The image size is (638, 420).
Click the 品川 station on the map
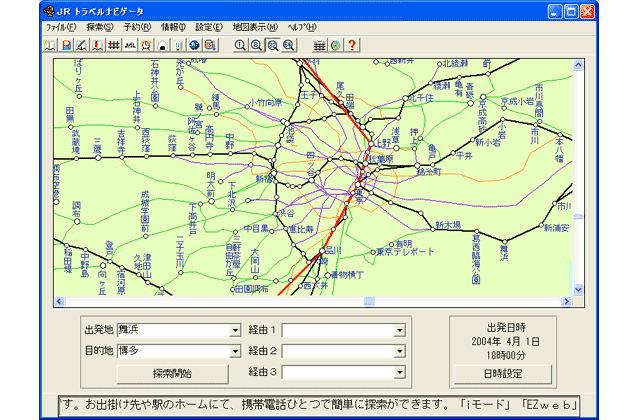322,251
